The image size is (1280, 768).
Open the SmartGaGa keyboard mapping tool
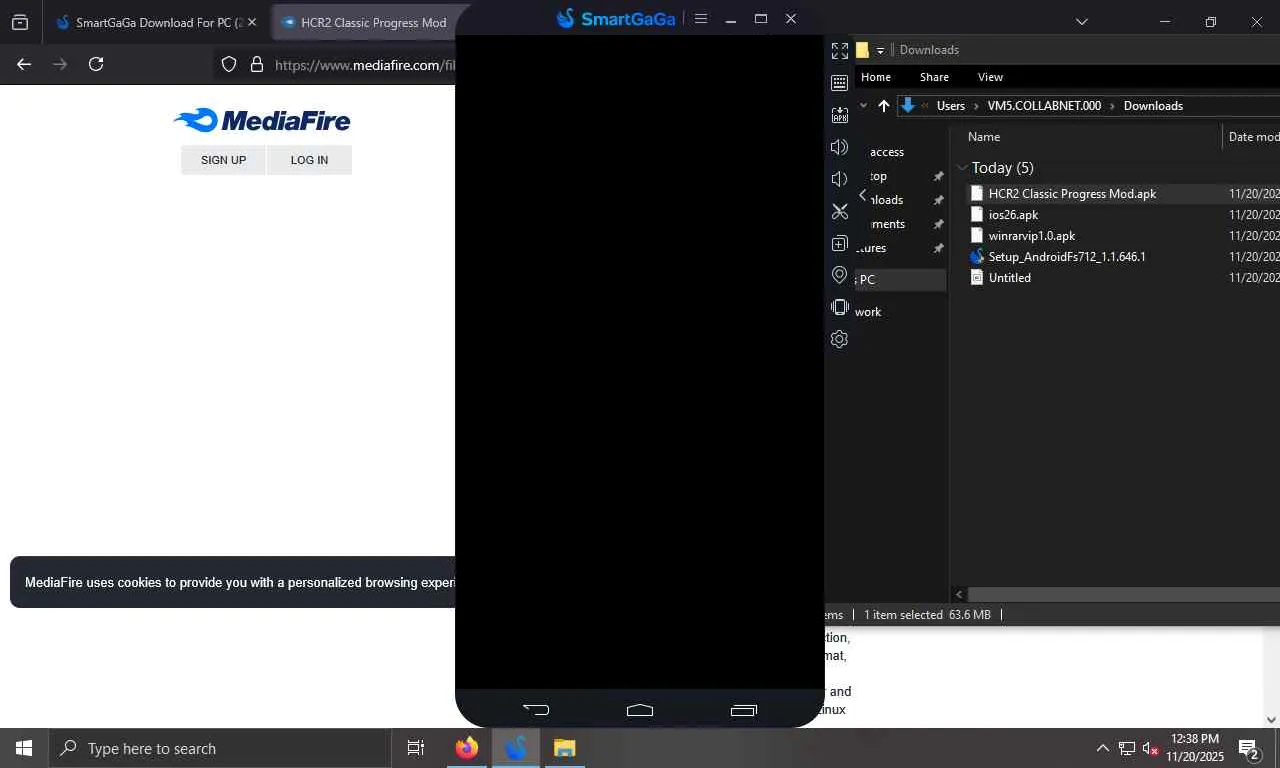click(840, 83)
